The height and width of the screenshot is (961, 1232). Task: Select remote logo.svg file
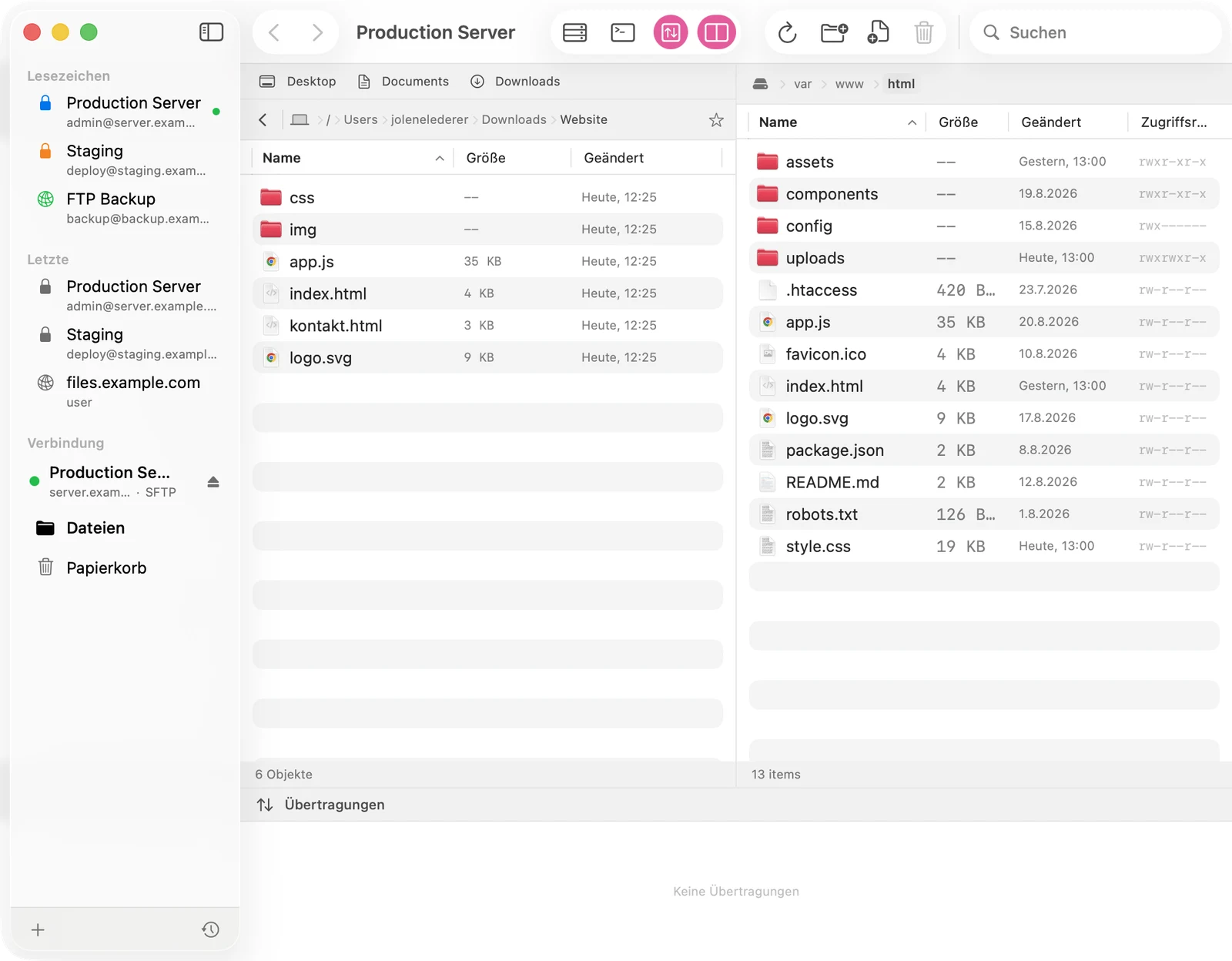(984, 418)
